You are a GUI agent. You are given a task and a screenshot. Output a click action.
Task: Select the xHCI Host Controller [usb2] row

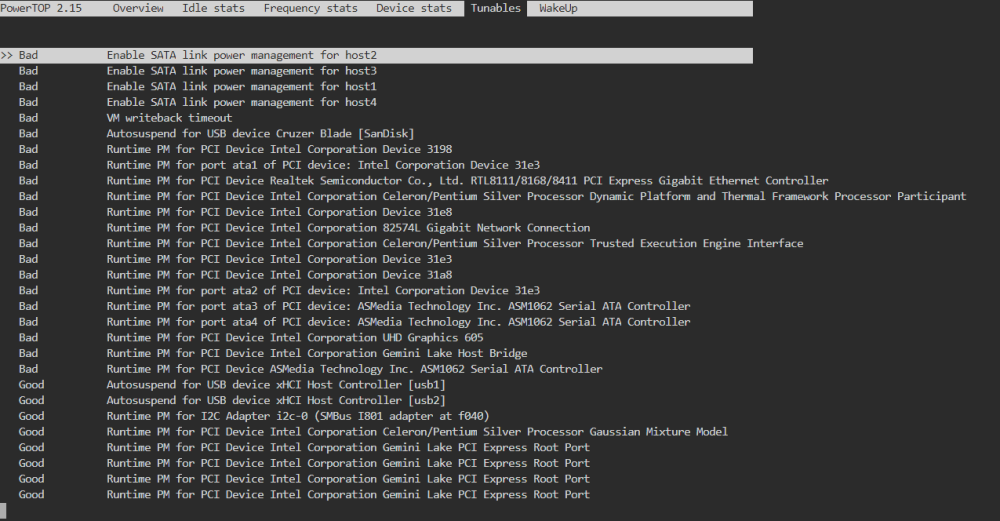[x=232, y=400]
